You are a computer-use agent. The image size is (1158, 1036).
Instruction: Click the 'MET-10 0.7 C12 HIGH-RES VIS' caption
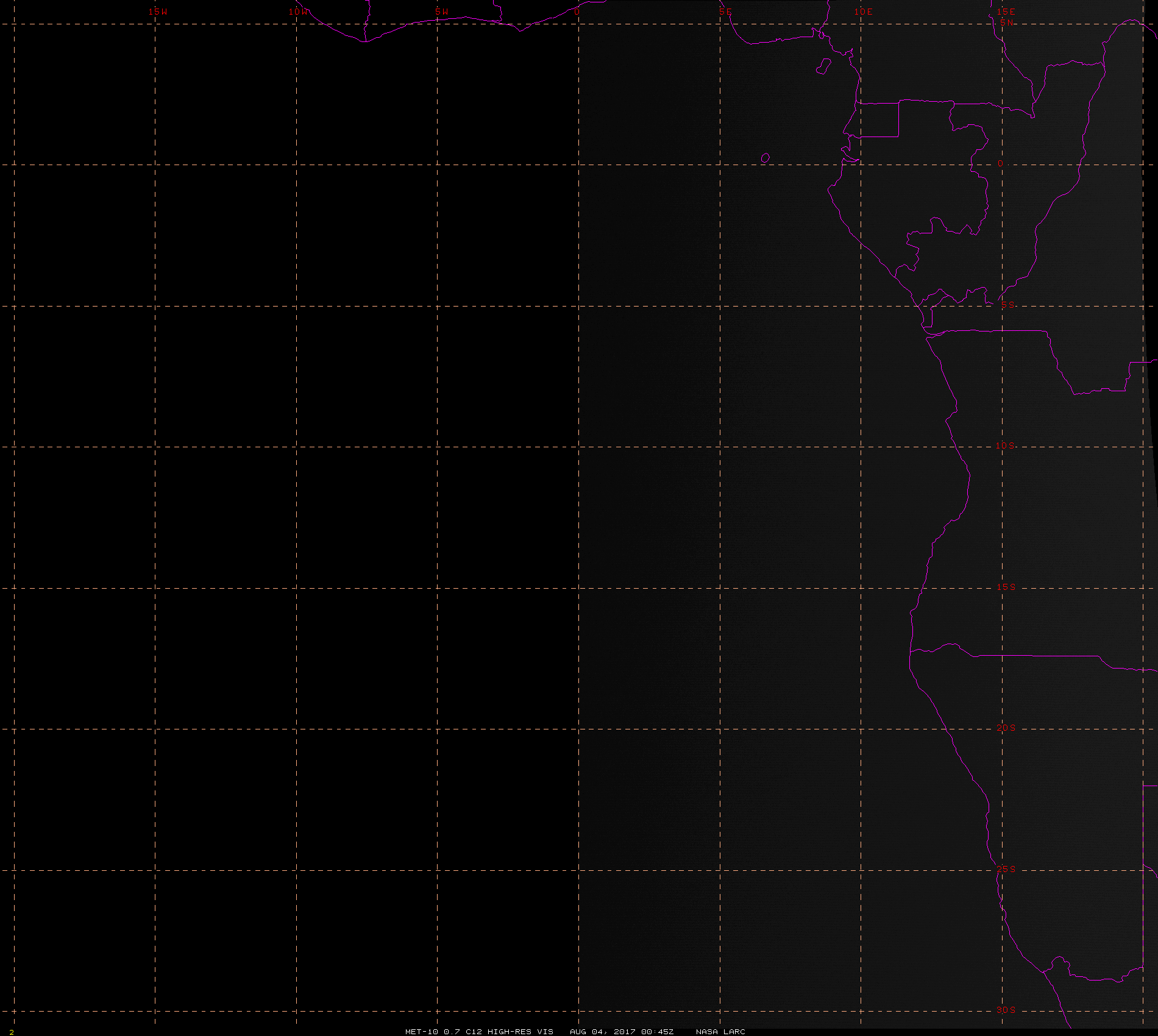(479, 1031)
